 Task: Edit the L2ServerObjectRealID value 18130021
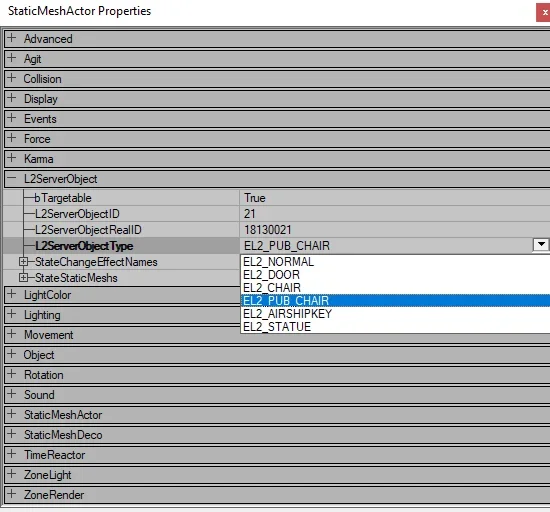[268, 230]
